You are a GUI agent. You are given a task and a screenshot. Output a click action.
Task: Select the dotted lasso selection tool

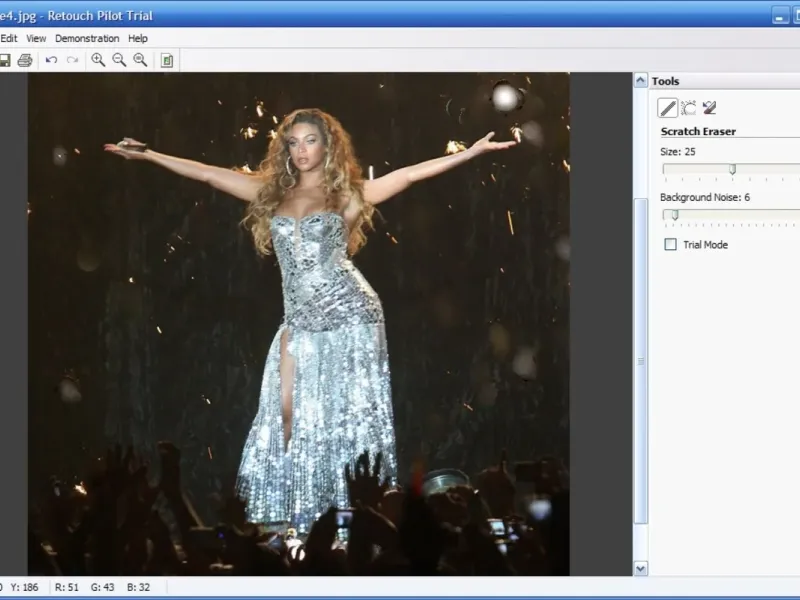click(x=688, y=108)
